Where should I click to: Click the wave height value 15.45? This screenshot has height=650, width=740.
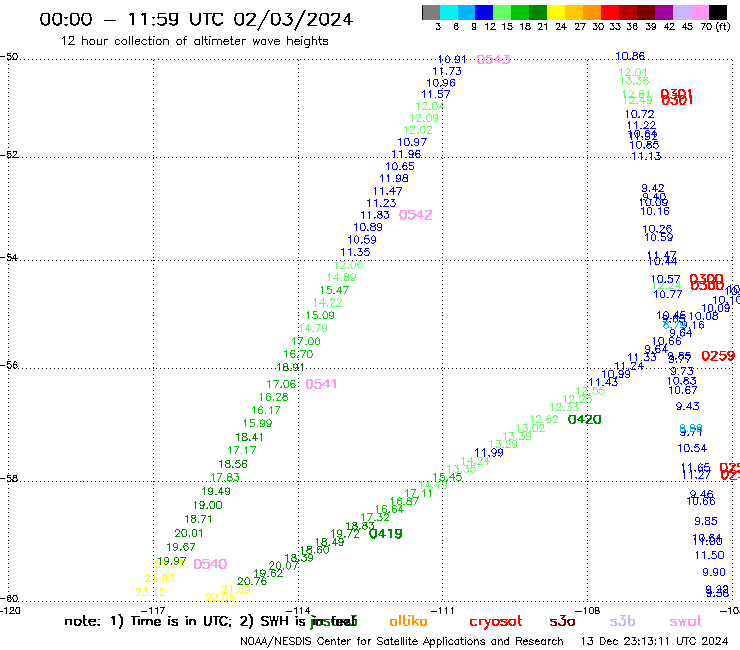pyautogui.click(x=447, y=477)
